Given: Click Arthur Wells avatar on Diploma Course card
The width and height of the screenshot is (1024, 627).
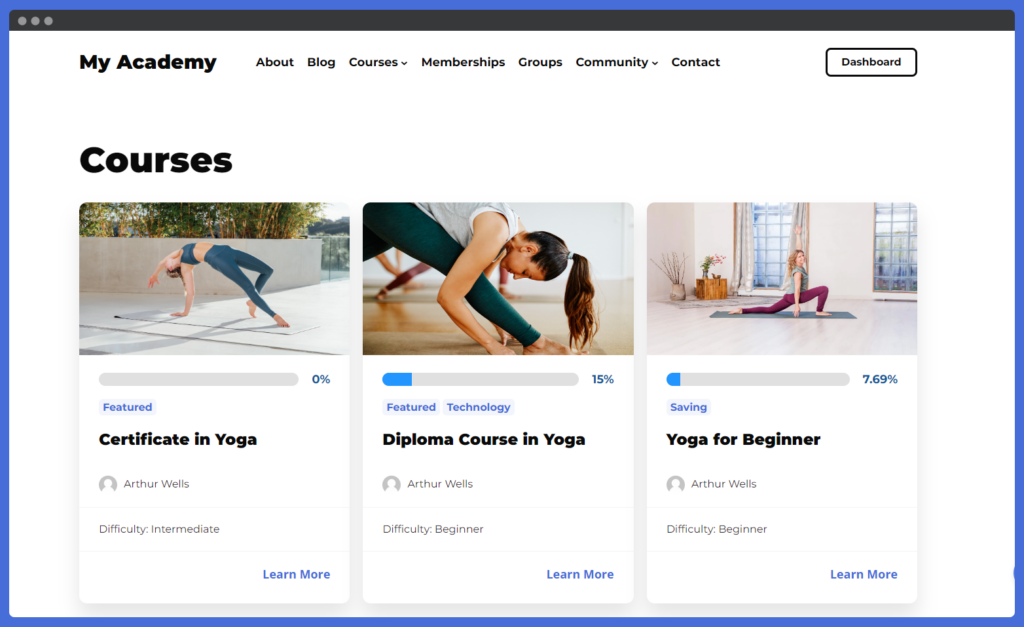Looking at the screenshot, I should pyautogui.click(x=391, y=484).
